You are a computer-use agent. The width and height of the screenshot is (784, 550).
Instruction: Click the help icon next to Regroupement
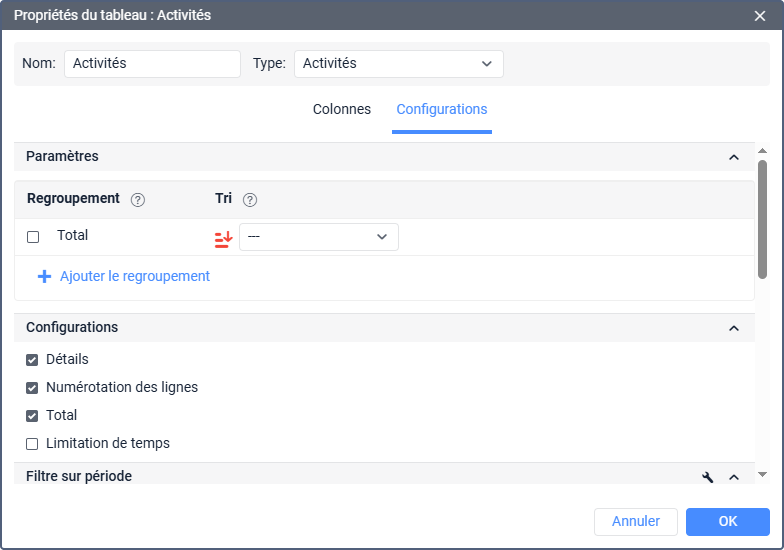pyautogui.click(x=138, y=200)
